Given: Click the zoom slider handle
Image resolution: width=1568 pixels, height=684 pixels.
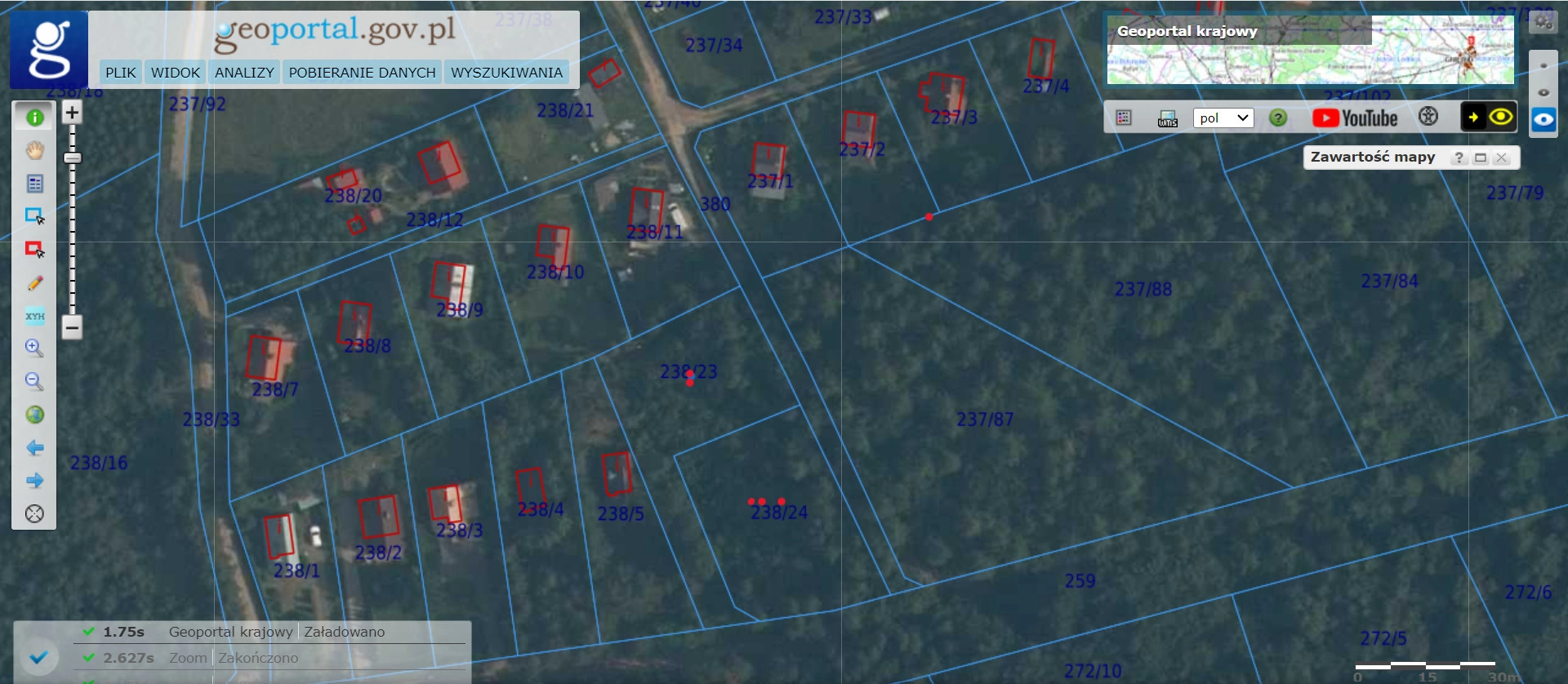Looking at the screenshot, I should [x=72, y=158].
